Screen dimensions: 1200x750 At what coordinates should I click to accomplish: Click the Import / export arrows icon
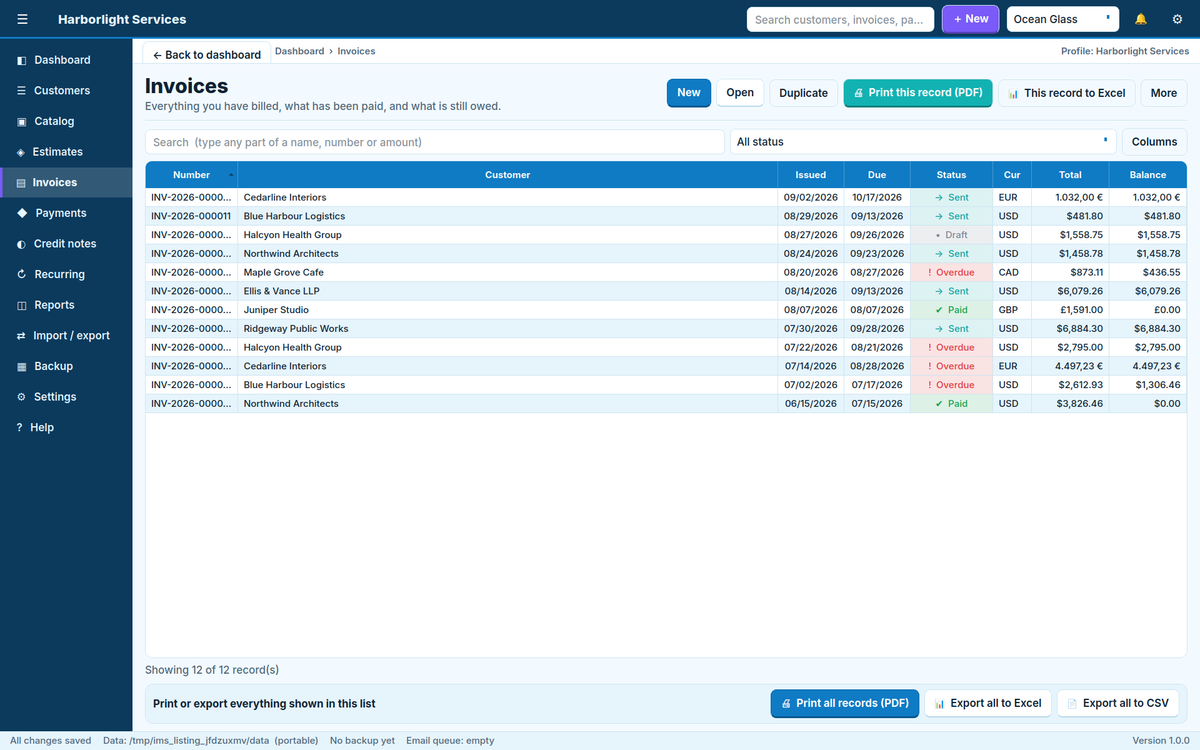(x=22, y=336)
